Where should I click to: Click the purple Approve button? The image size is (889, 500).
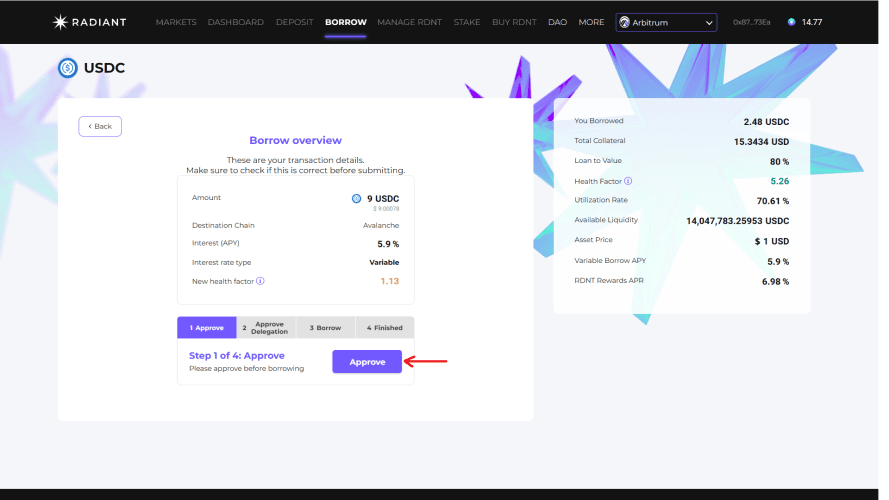367,362
